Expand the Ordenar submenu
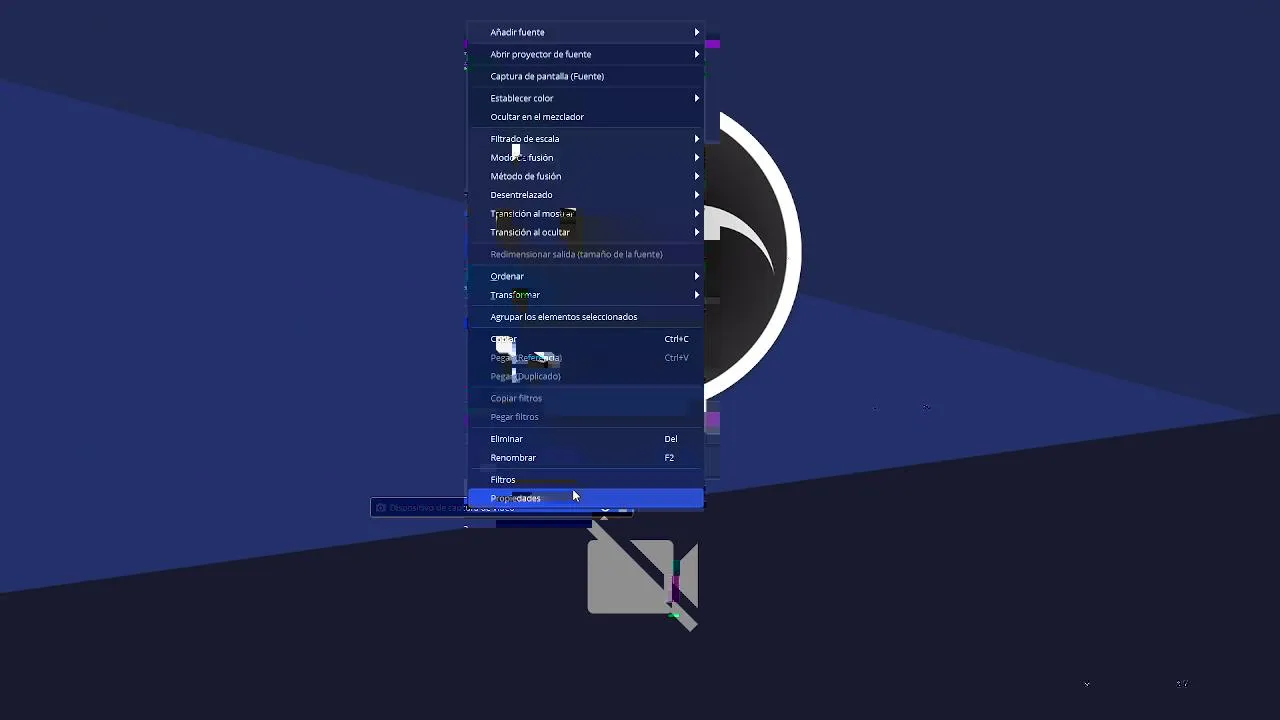This screenshot has width=1280, height=720. pos(586,276)
